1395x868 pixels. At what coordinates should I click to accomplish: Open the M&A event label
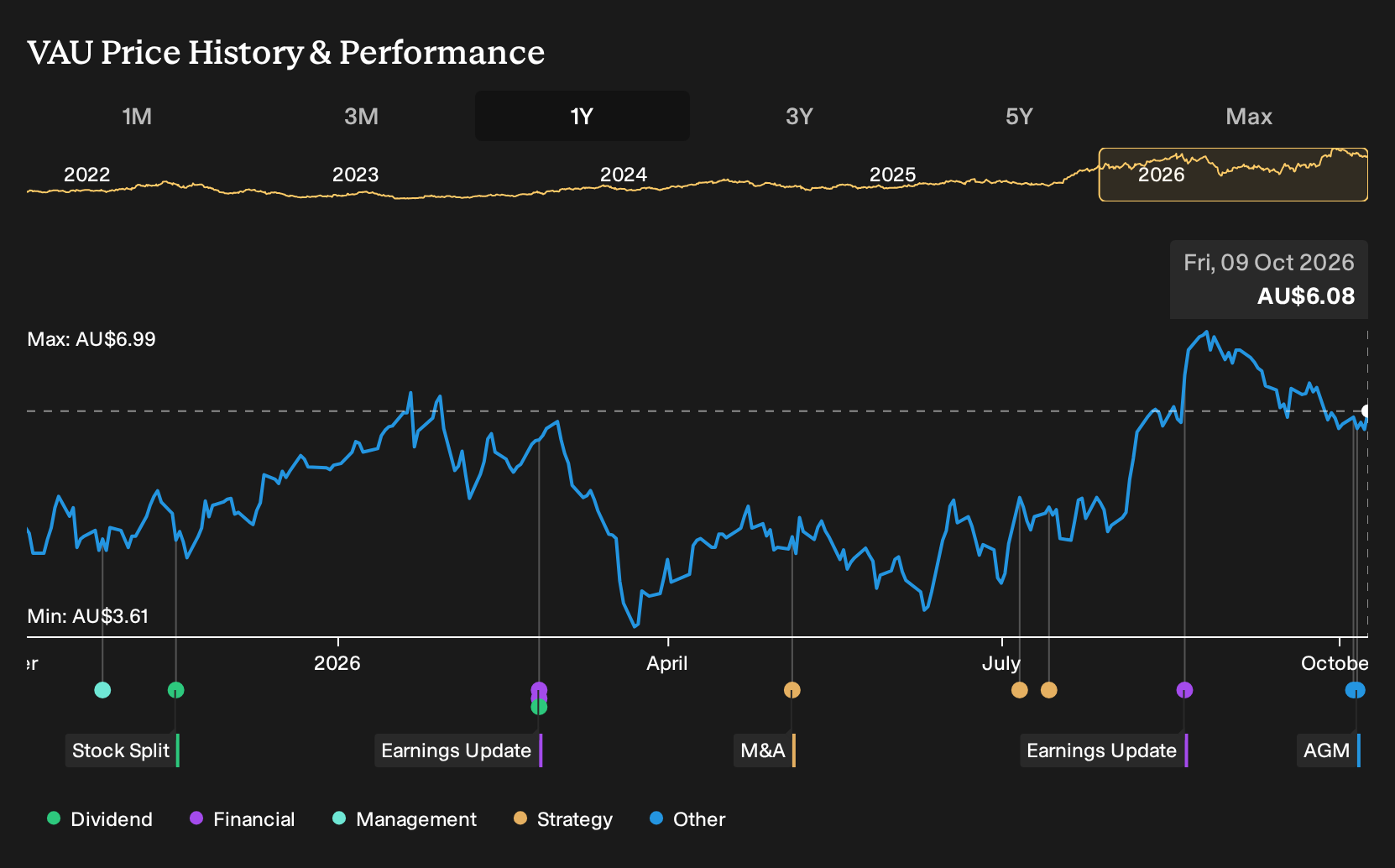pyautogui.click(x=765, y=750)
